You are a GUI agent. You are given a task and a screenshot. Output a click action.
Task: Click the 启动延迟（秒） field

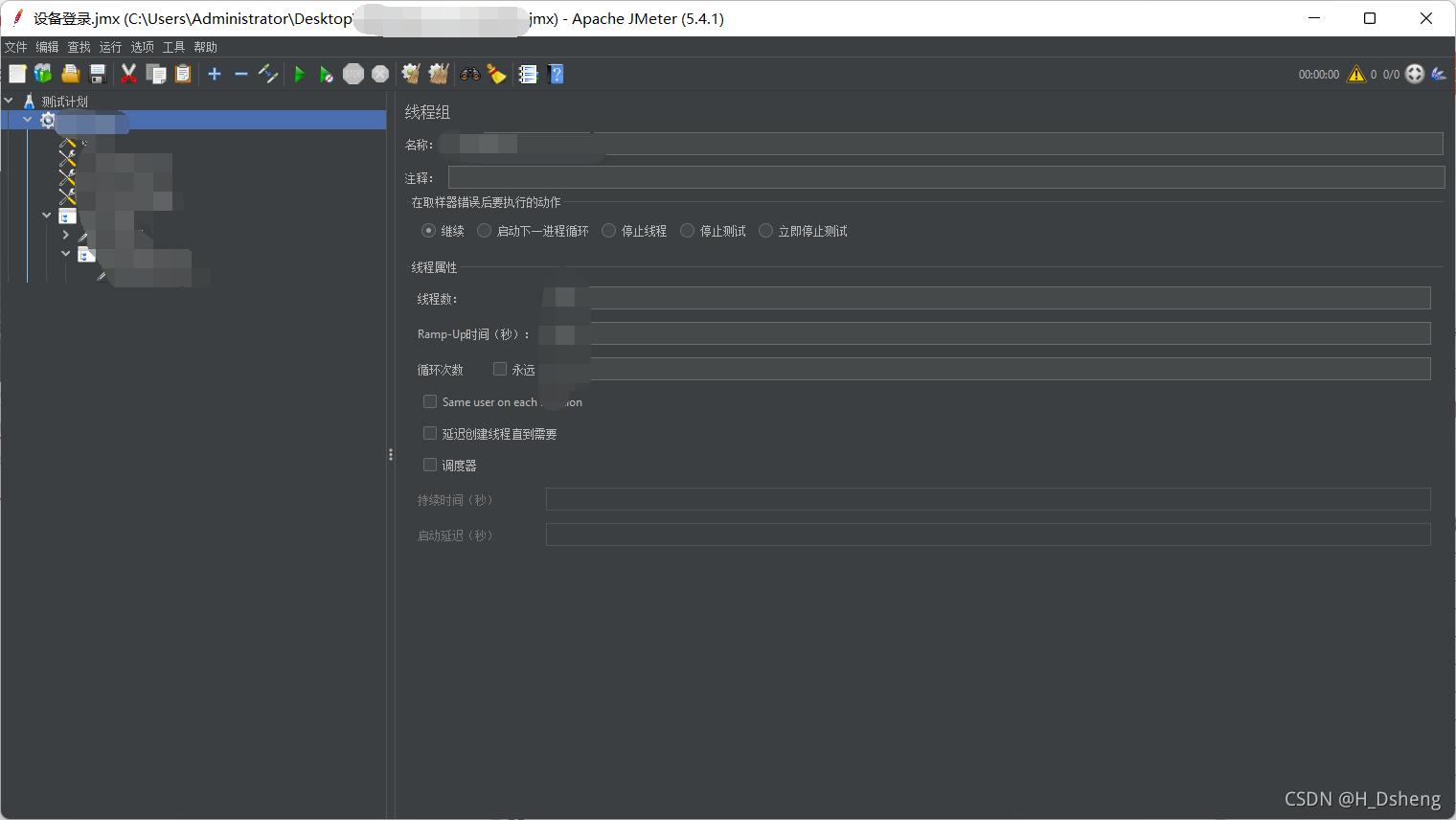pos(989,535)
